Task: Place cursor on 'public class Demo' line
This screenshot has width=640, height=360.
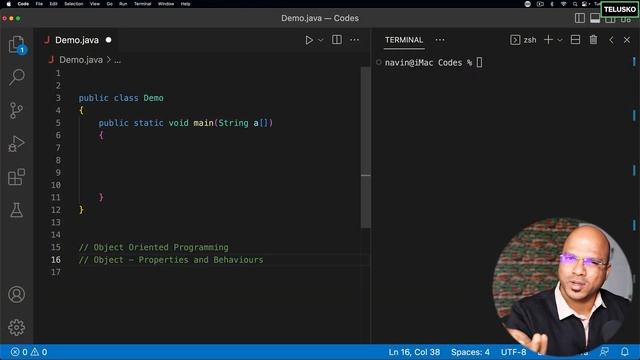Action: point(121,98)
